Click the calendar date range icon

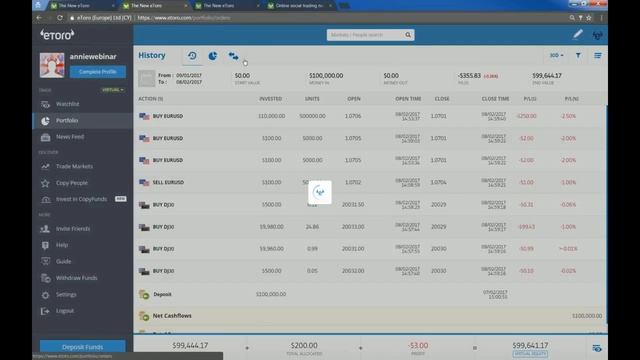tap(147, 79)
